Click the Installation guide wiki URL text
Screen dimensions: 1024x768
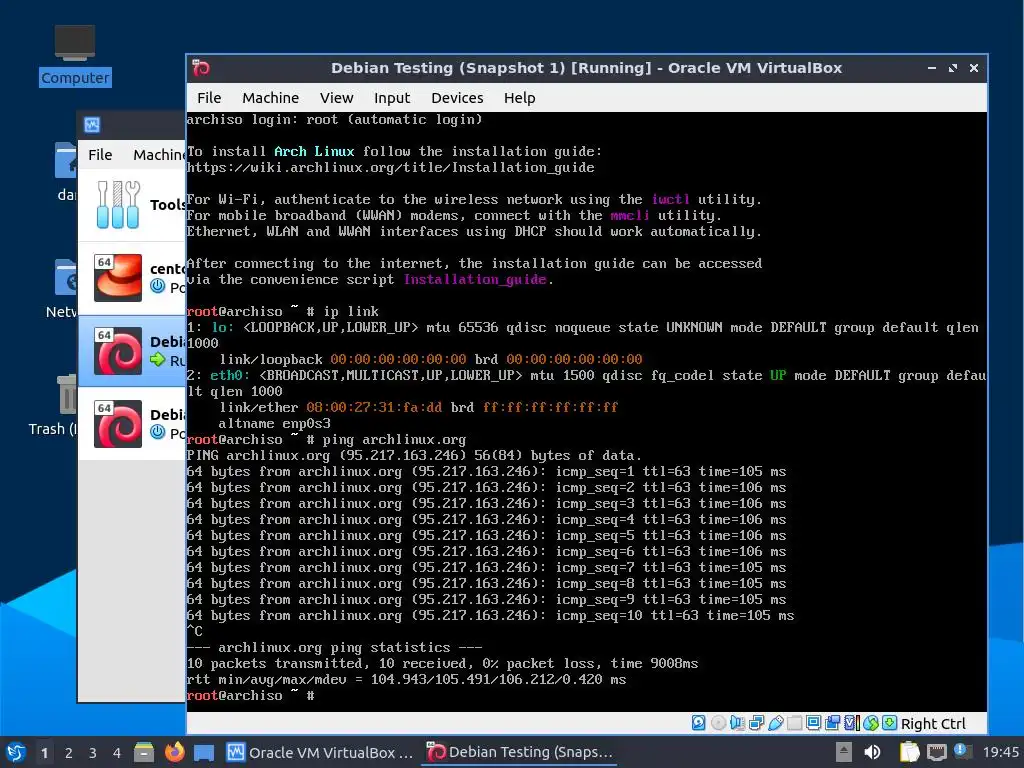tap(391, 167)
